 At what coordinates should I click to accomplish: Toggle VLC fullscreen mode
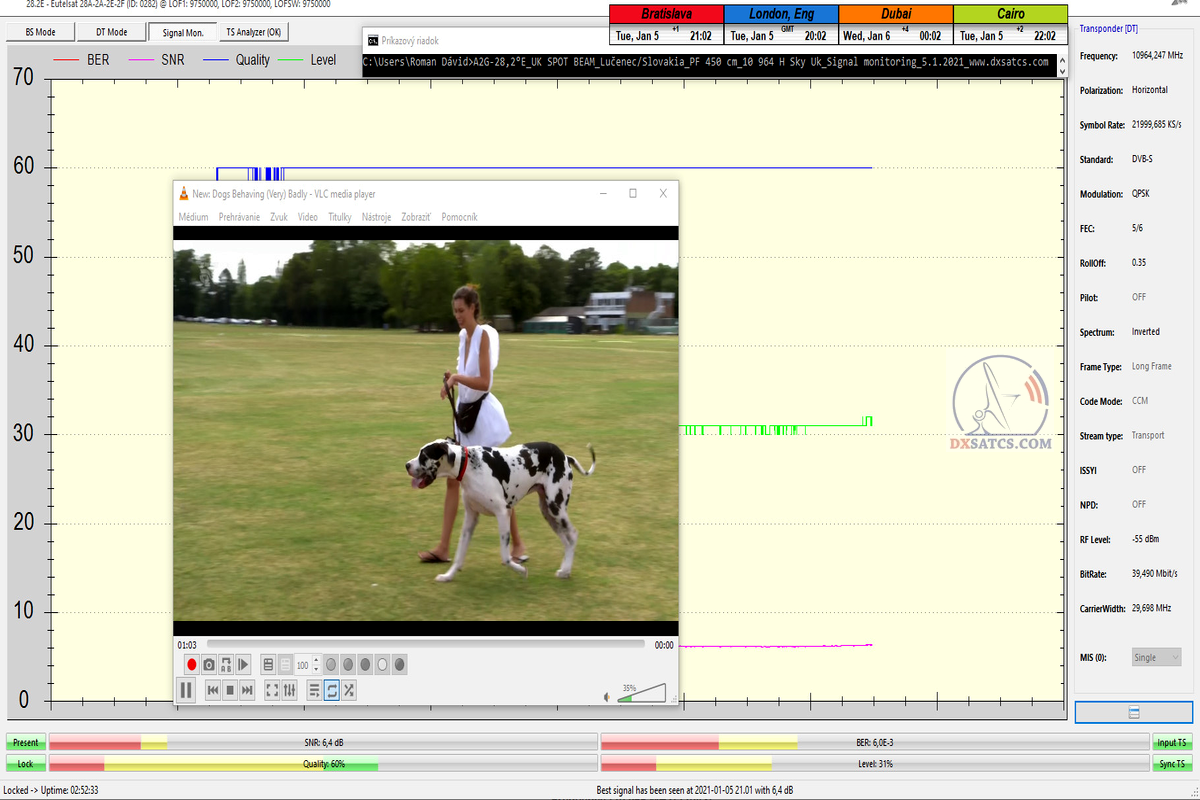tap(272, 690)
